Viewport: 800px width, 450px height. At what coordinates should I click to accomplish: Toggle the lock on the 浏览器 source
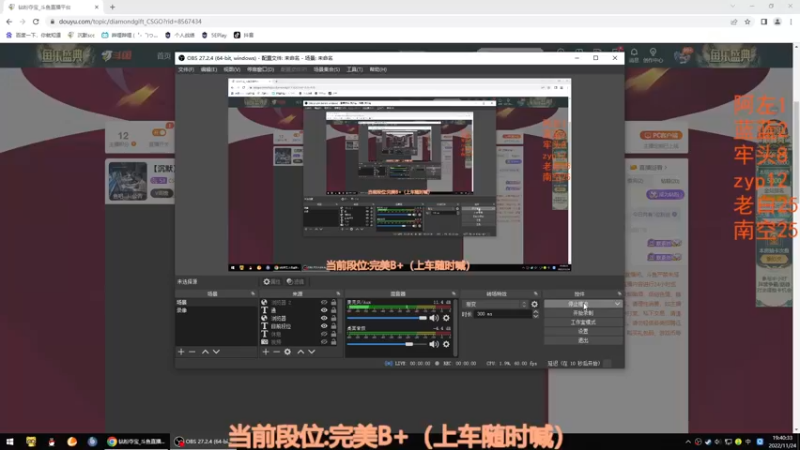[334, 318]
